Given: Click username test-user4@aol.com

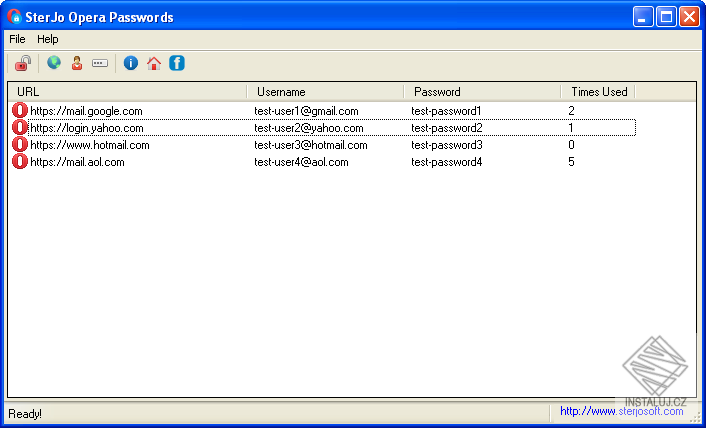Looking at the screenshot, I should pos(301,162).
